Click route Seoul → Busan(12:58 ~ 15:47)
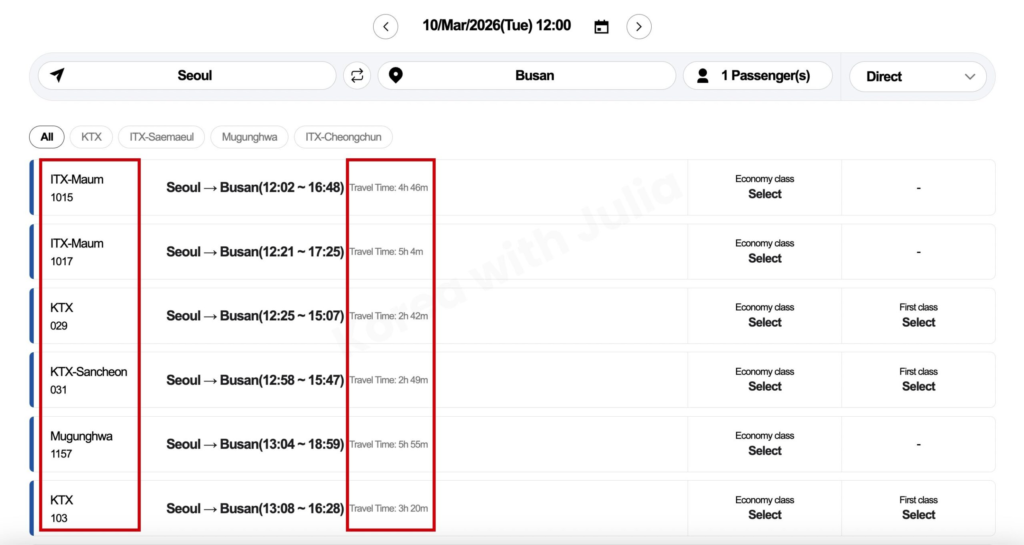The image size is (1024, 545). click(255, 380)
